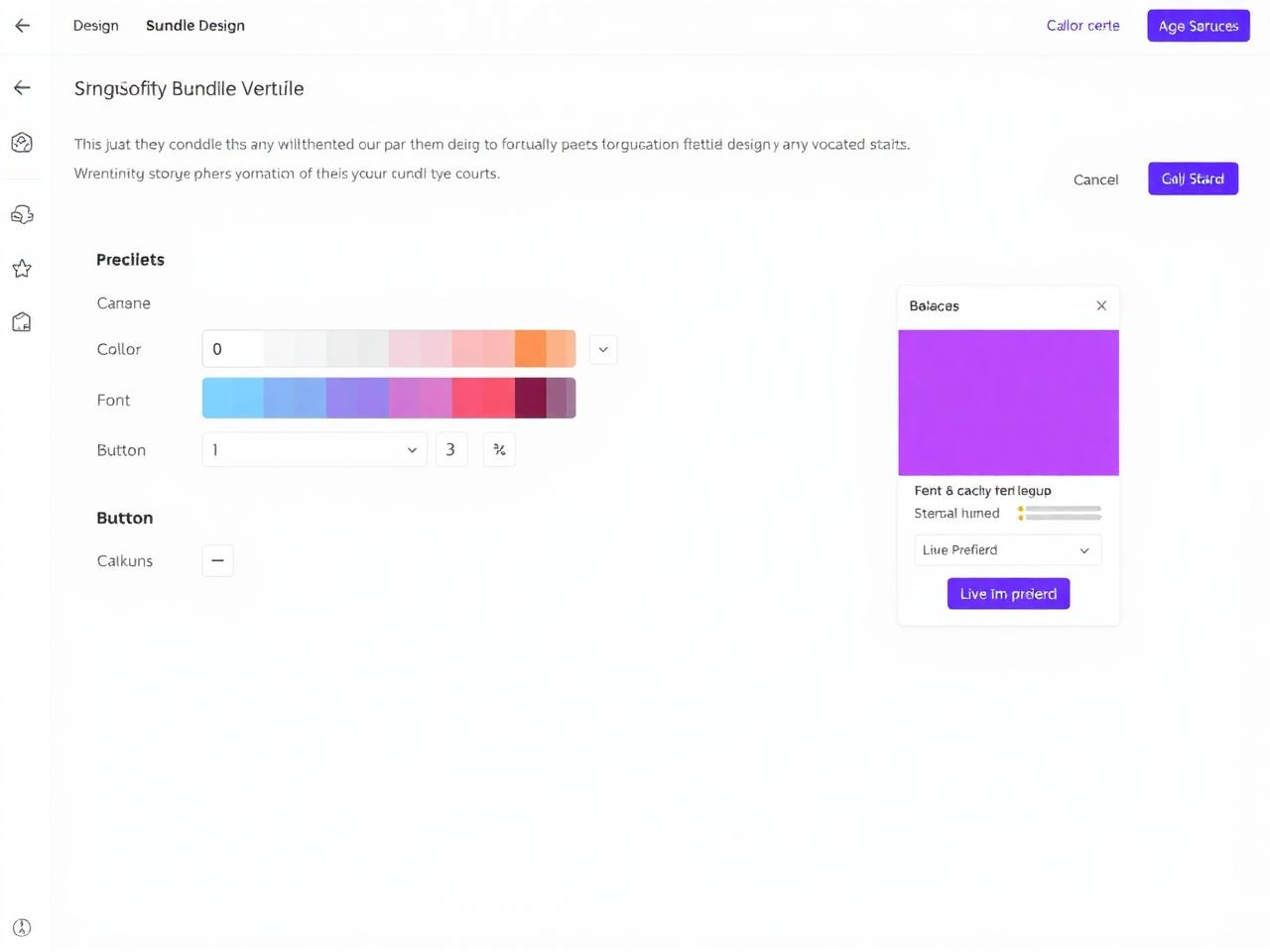Click the back arrow beside Srngisofity Bundle Vertile
Image resolution: width=1270 pixels, height=952 pixels.
[x=22, y=88]
